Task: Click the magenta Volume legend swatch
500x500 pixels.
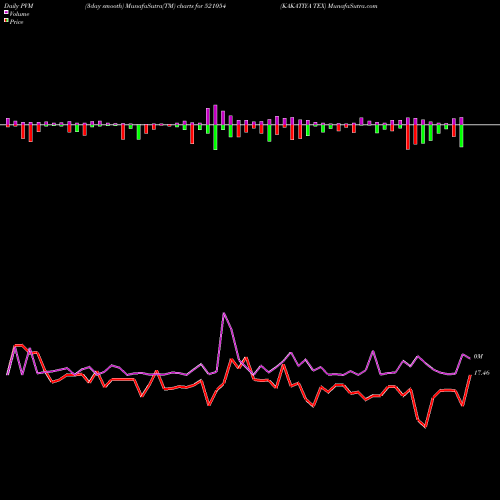Action: click(6, 13)
